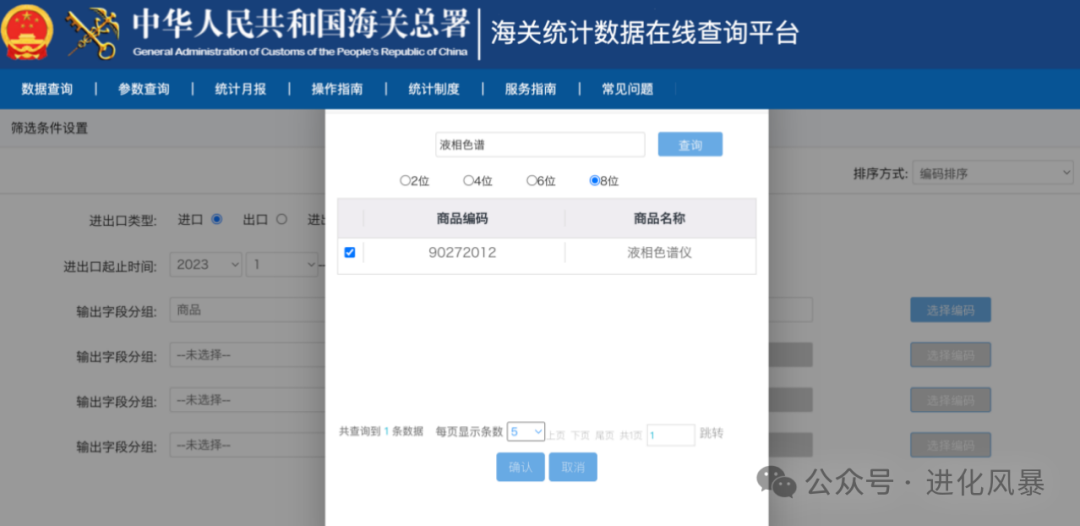Open the 每页显示条数 dropdown
Image resolution: width=1080 pixels, height=526 pixels.
point(526,432)
